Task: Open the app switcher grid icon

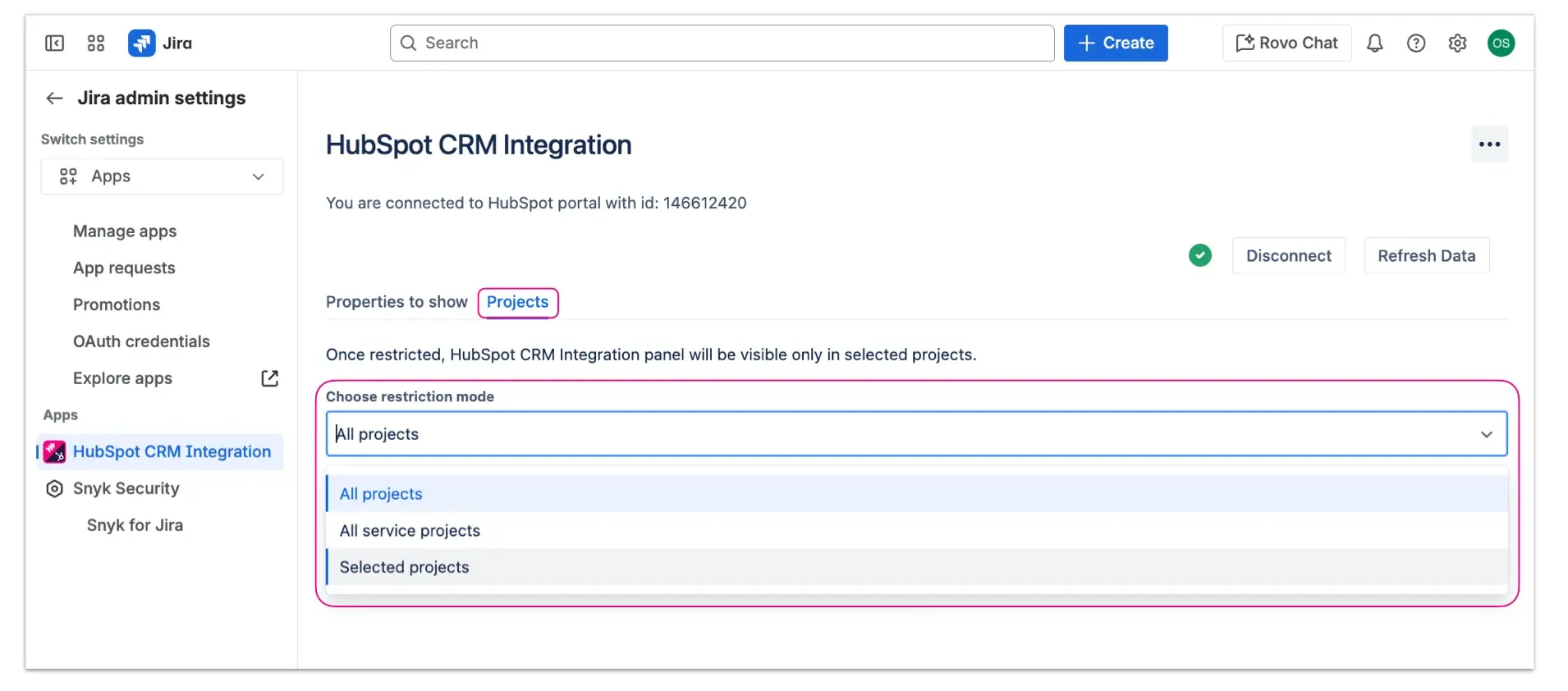Action: 96,43
